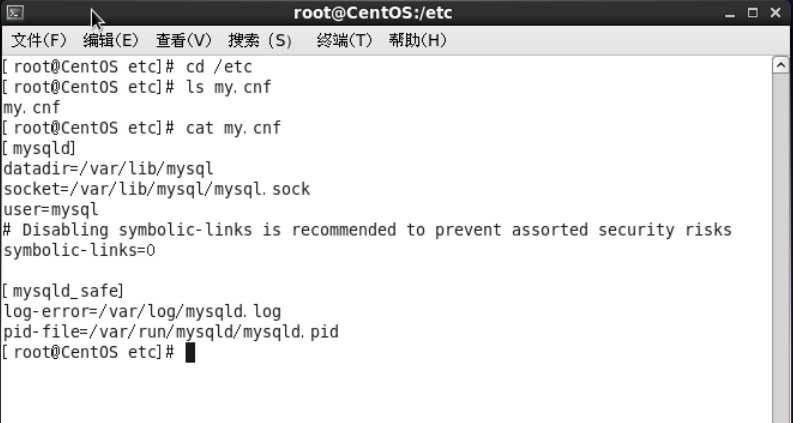Click the terminal icon in title bar
Screen dimensions: 793x423
pos(15,13)
